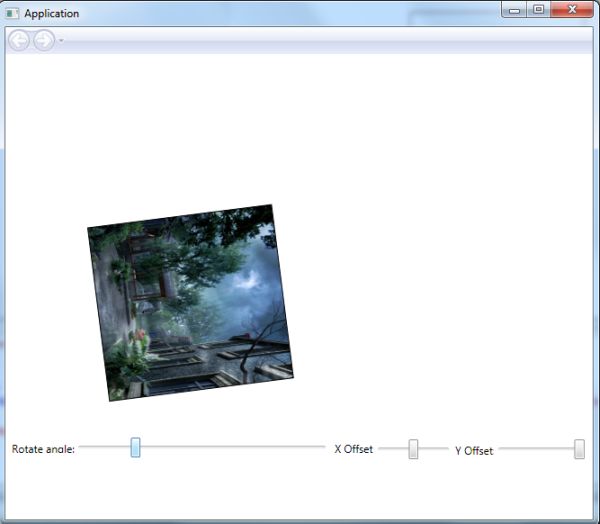600x524 pixels.
Task: Click the Rotate angle label
Action: 43,449
